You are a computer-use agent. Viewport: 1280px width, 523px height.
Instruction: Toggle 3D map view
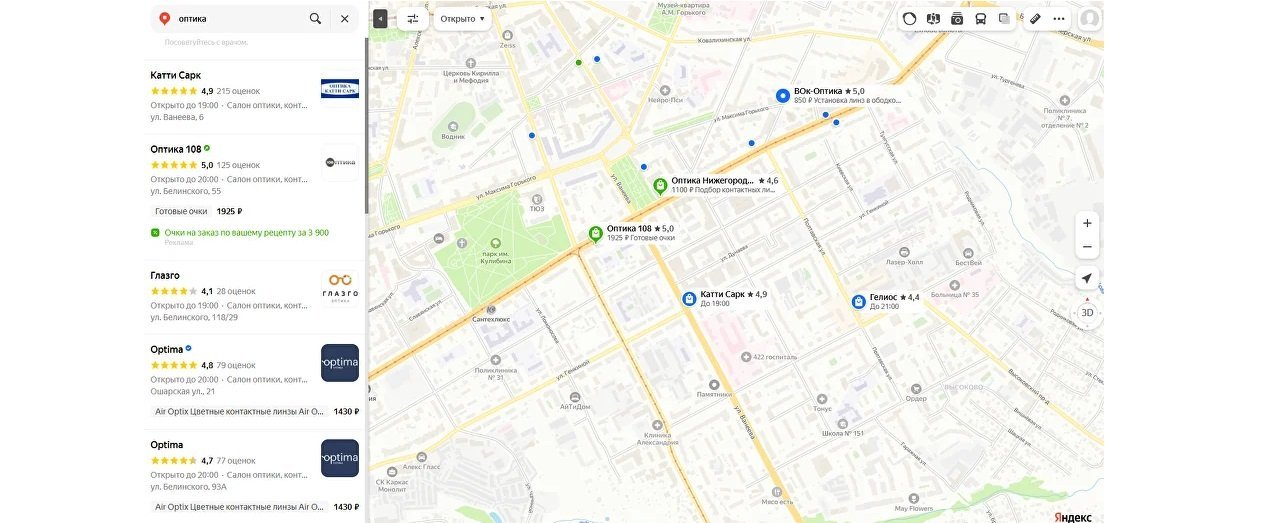1088,312
